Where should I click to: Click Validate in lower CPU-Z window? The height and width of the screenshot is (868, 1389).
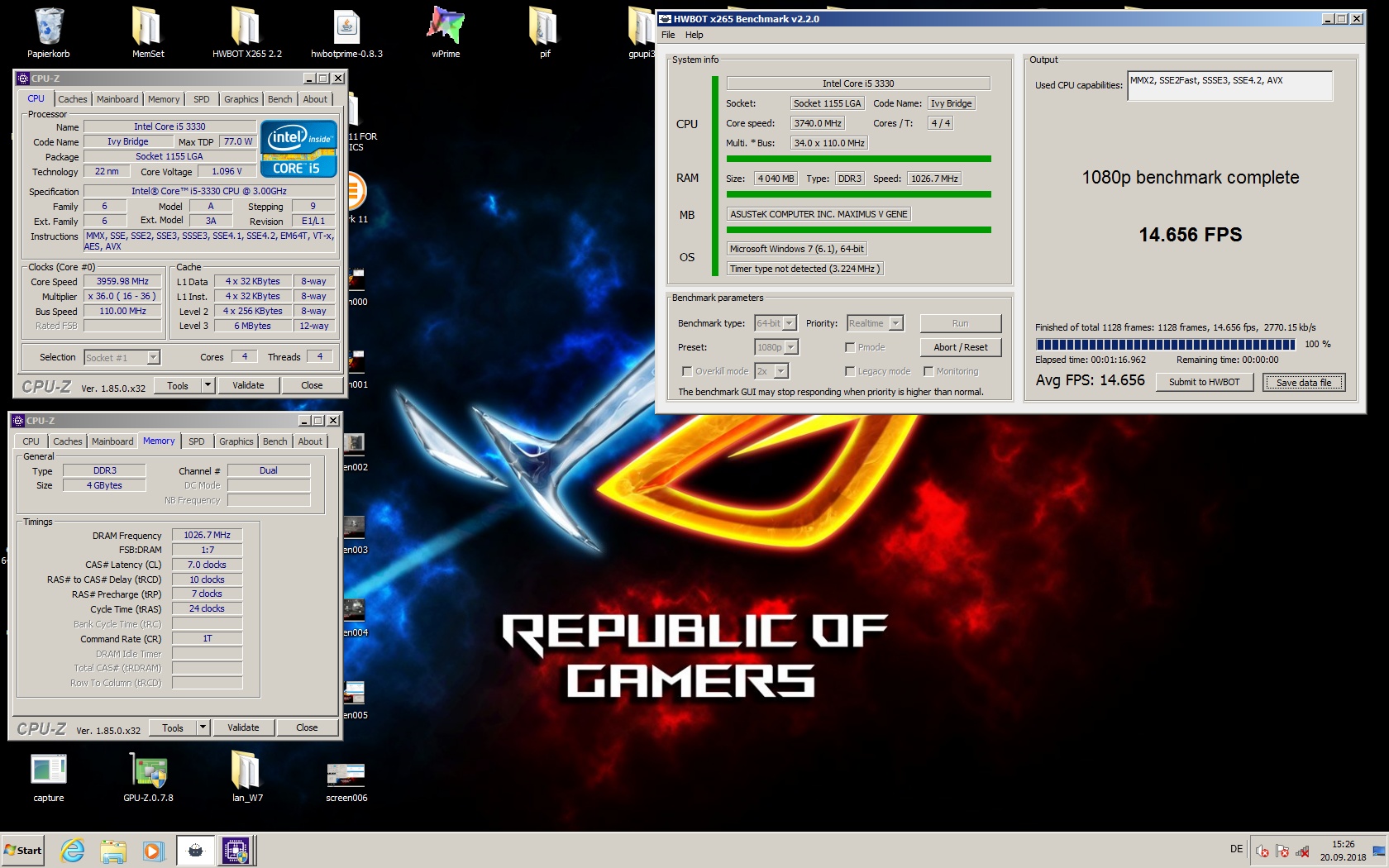(243, 727)
